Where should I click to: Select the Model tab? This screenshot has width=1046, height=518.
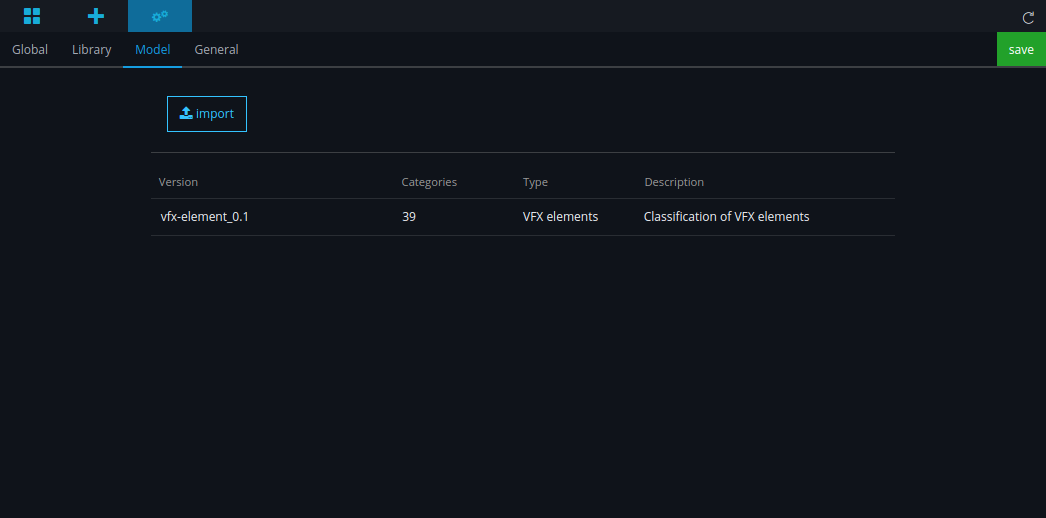click(152, 50)
